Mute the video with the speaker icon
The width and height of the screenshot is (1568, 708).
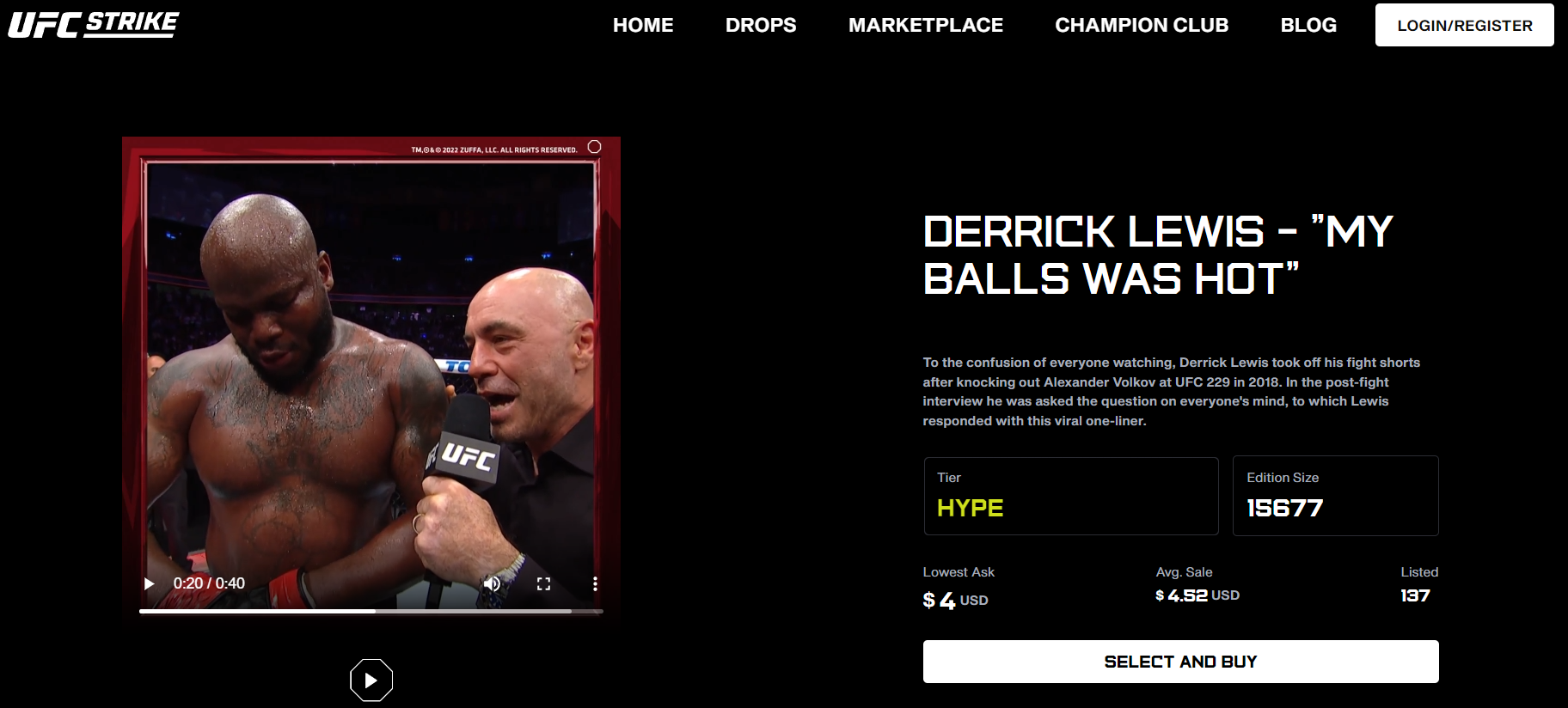pyautogui.click(x=492, y=583)
